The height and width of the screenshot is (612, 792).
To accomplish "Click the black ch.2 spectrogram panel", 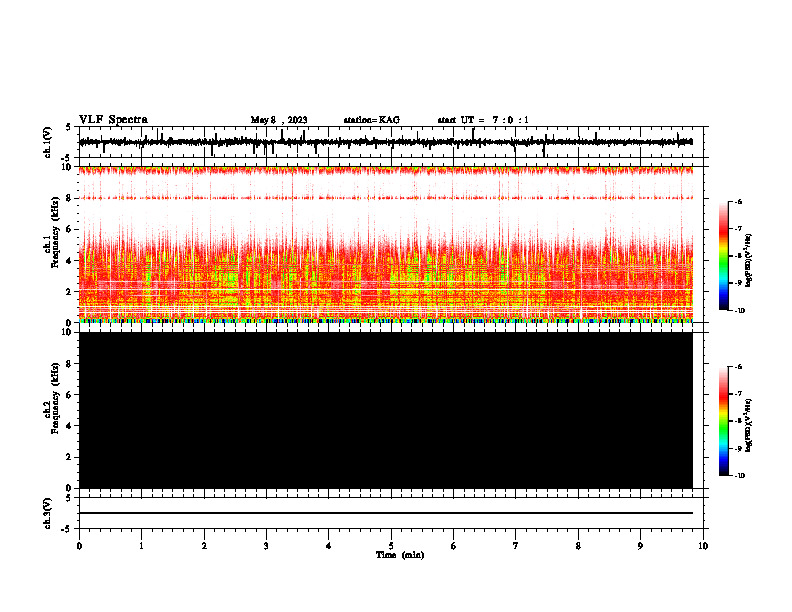I will 386,410.
